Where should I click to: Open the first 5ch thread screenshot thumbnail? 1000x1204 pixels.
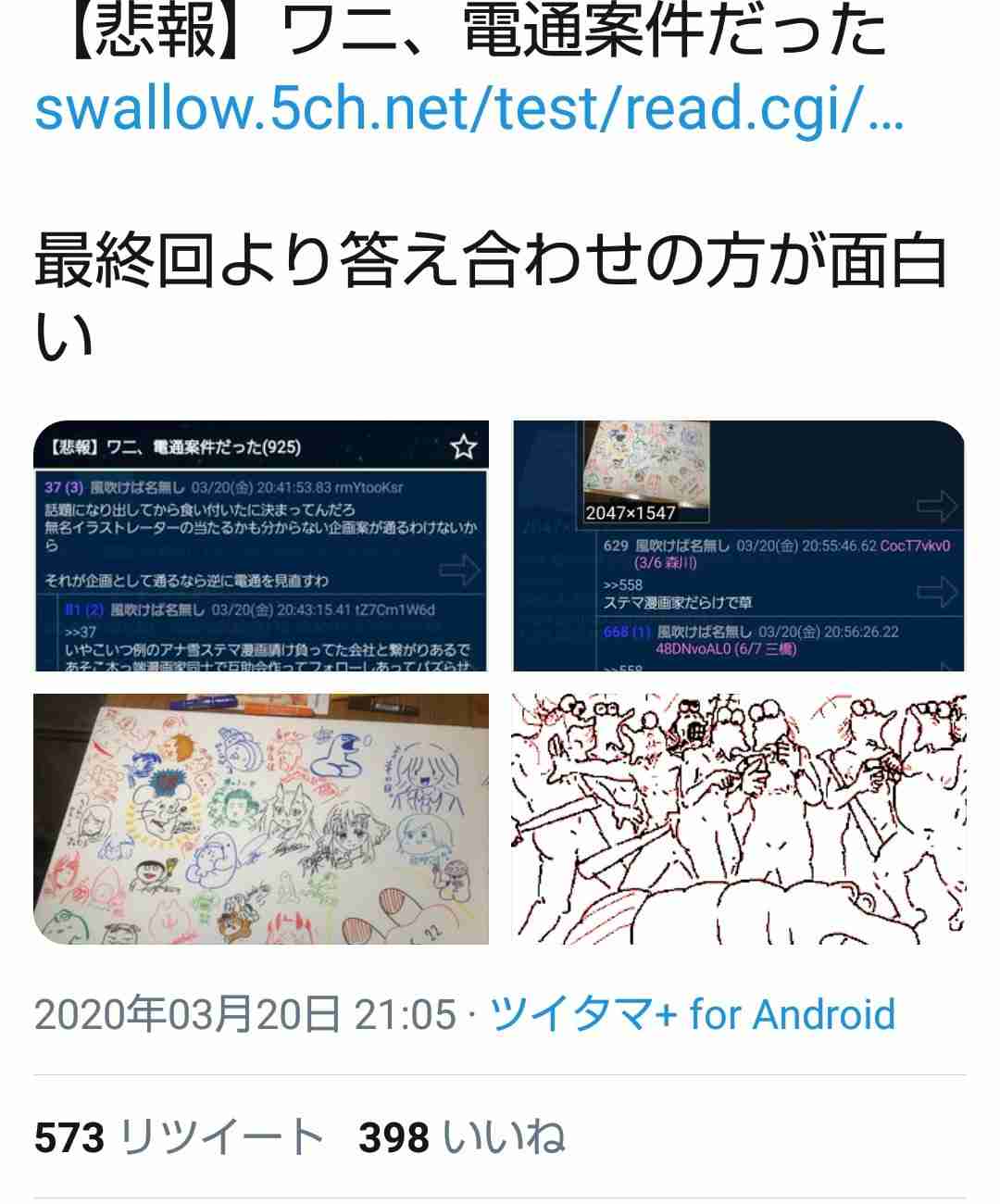click(261, 546)
